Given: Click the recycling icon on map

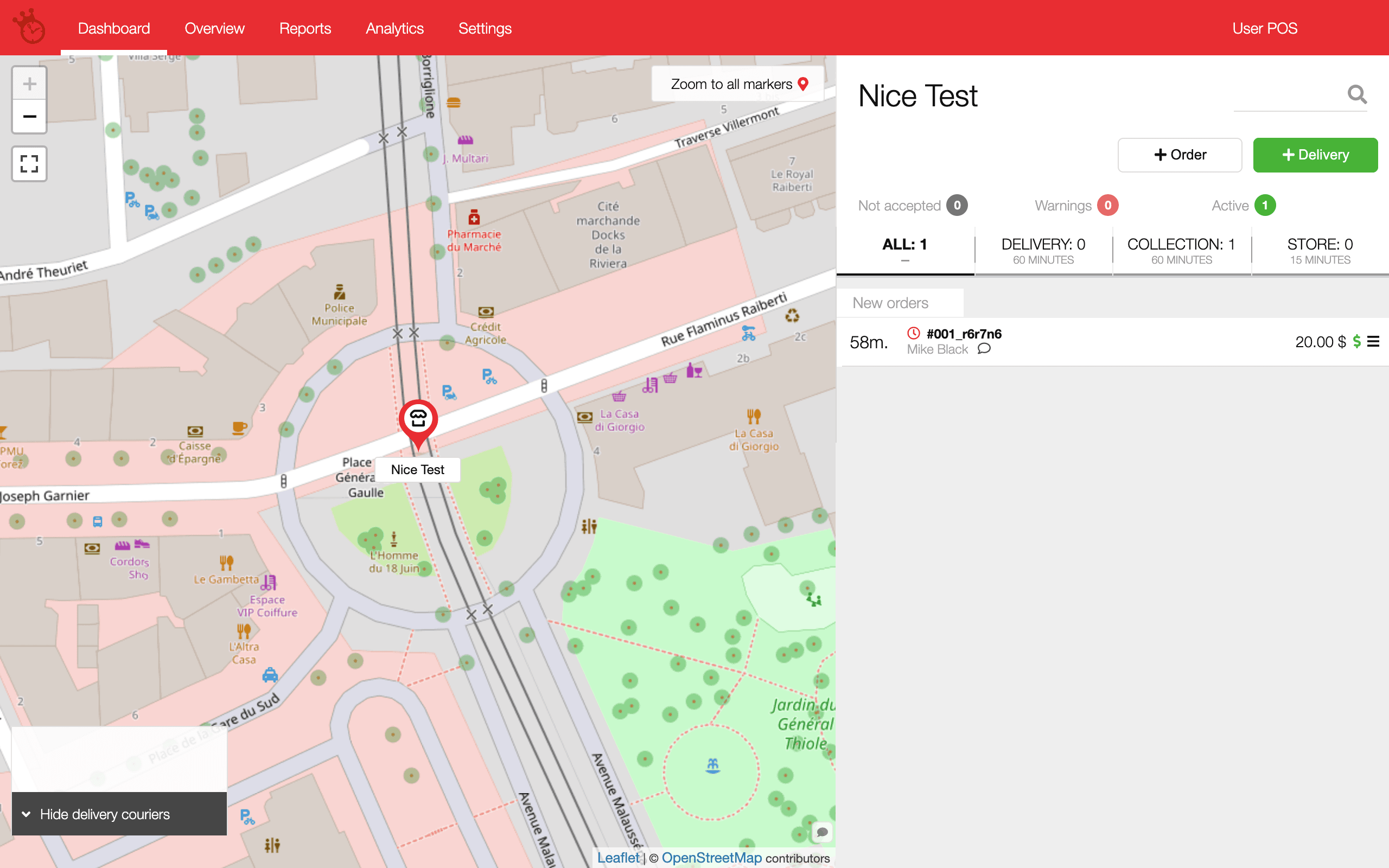Looking at the screenshot, I should [792, 315].
